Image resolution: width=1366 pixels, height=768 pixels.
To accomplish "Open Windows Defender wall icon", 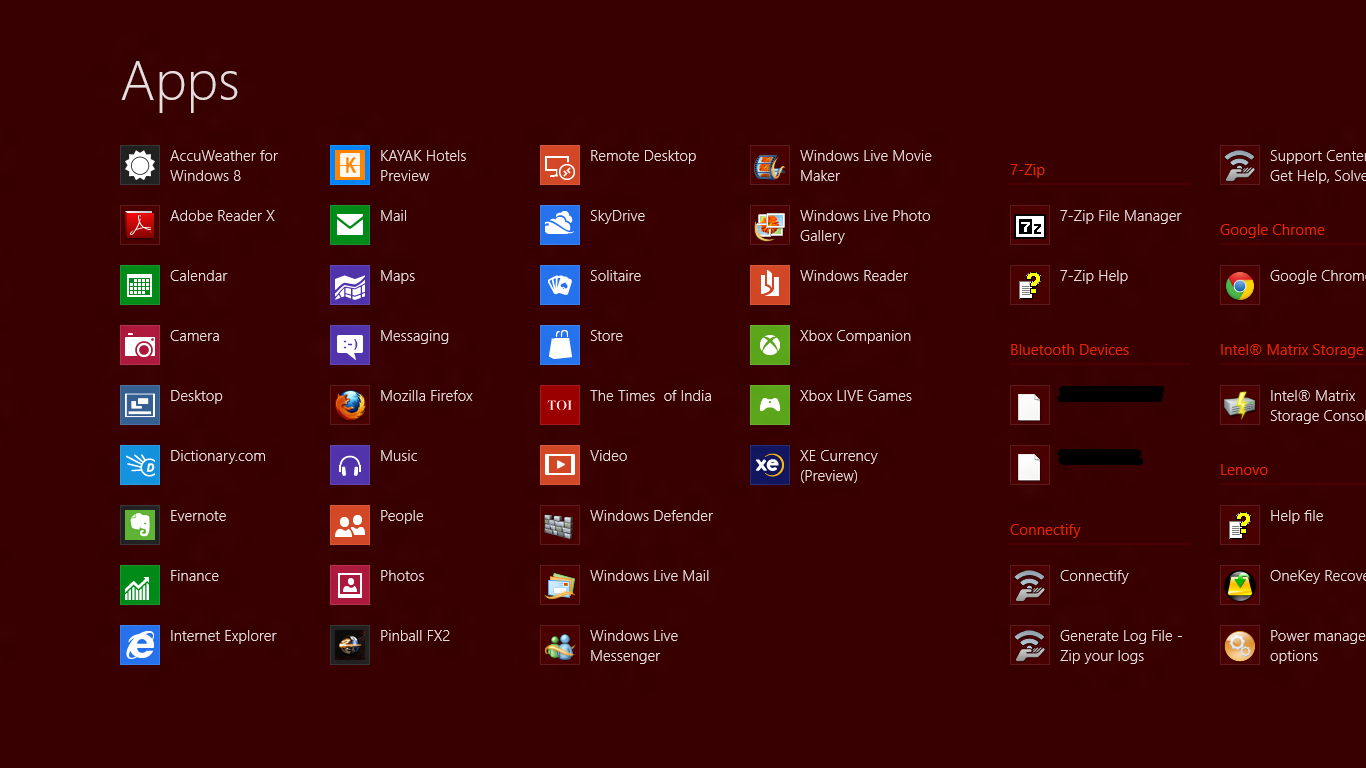I will pos(560,525).
